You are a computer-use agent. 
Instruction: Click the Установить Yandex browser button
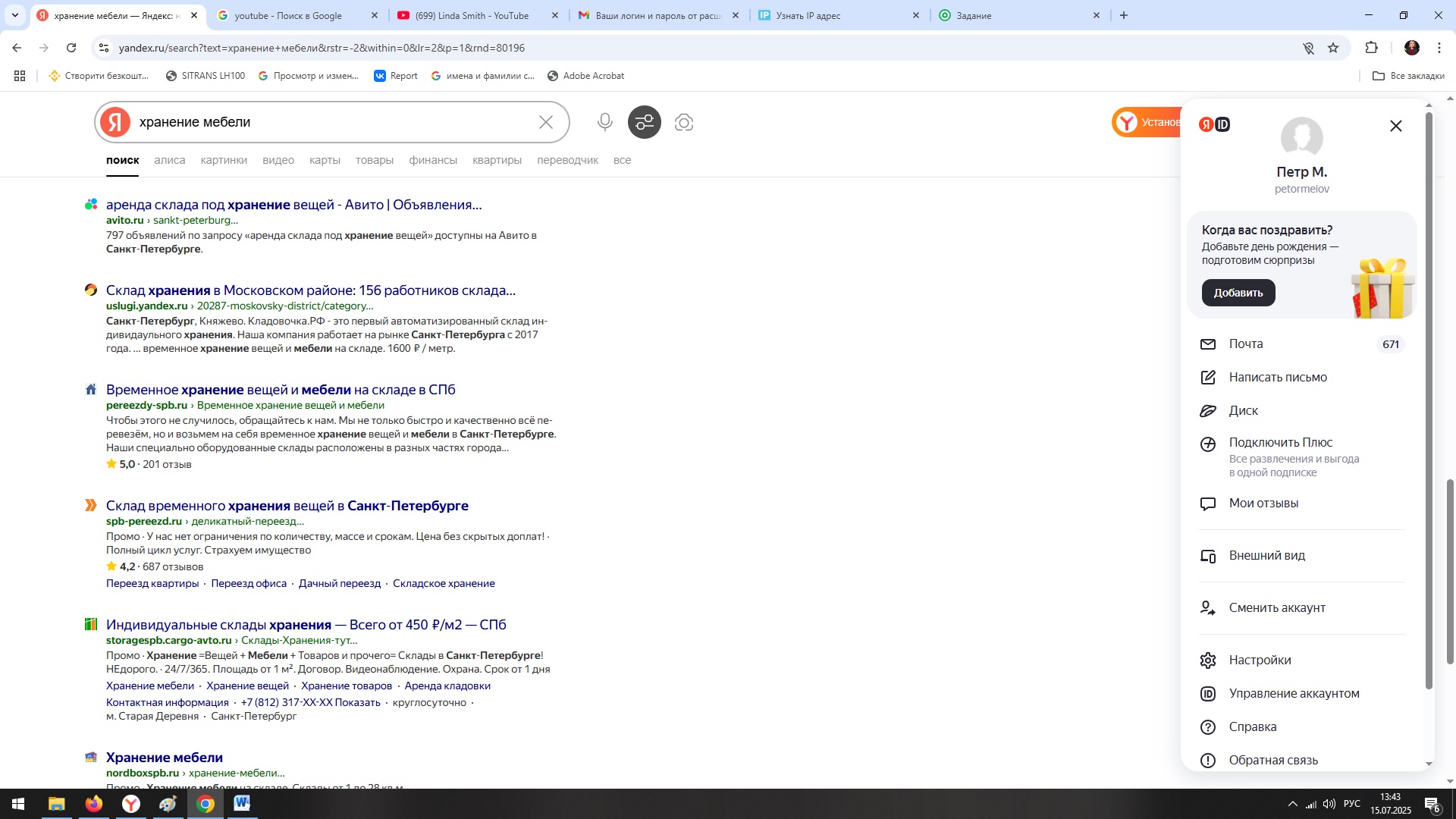(x=1147, y=122)
